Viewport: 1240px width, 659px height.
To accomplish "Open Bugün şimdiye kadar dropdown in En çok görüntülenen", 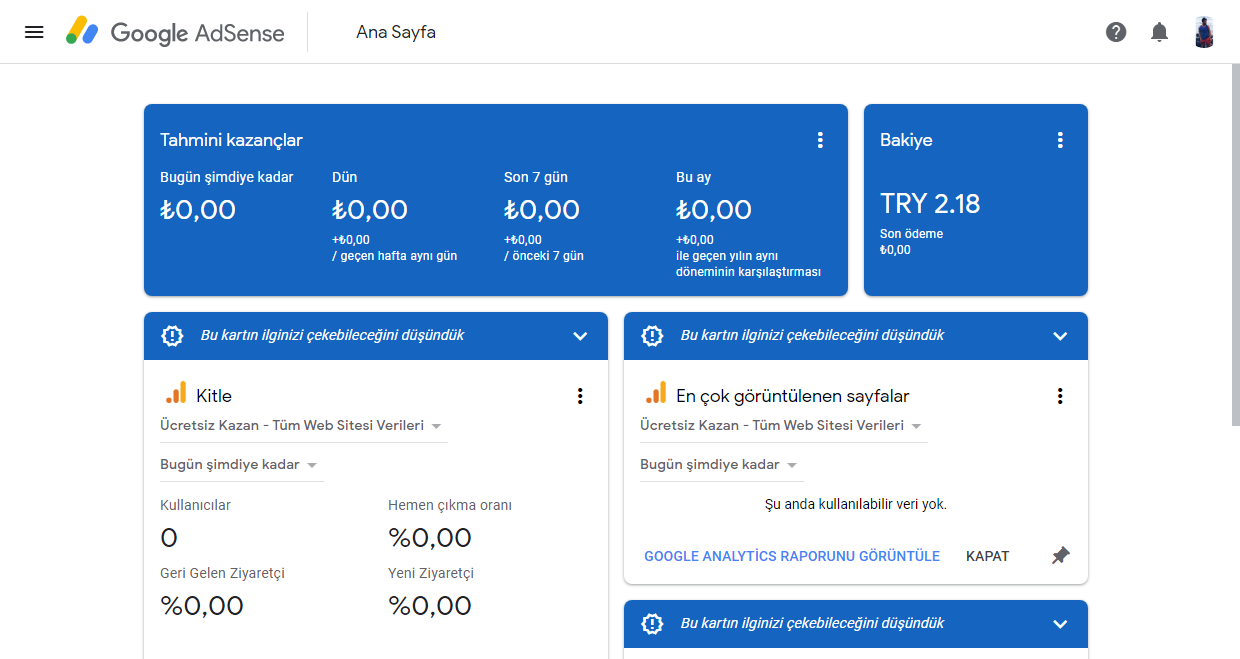I will (721, 465).
